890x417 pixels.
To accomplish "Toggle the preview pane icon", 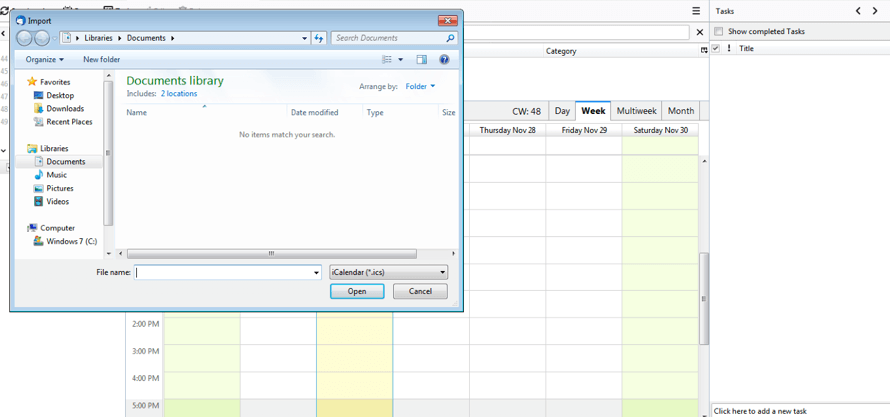I will 421,60.
